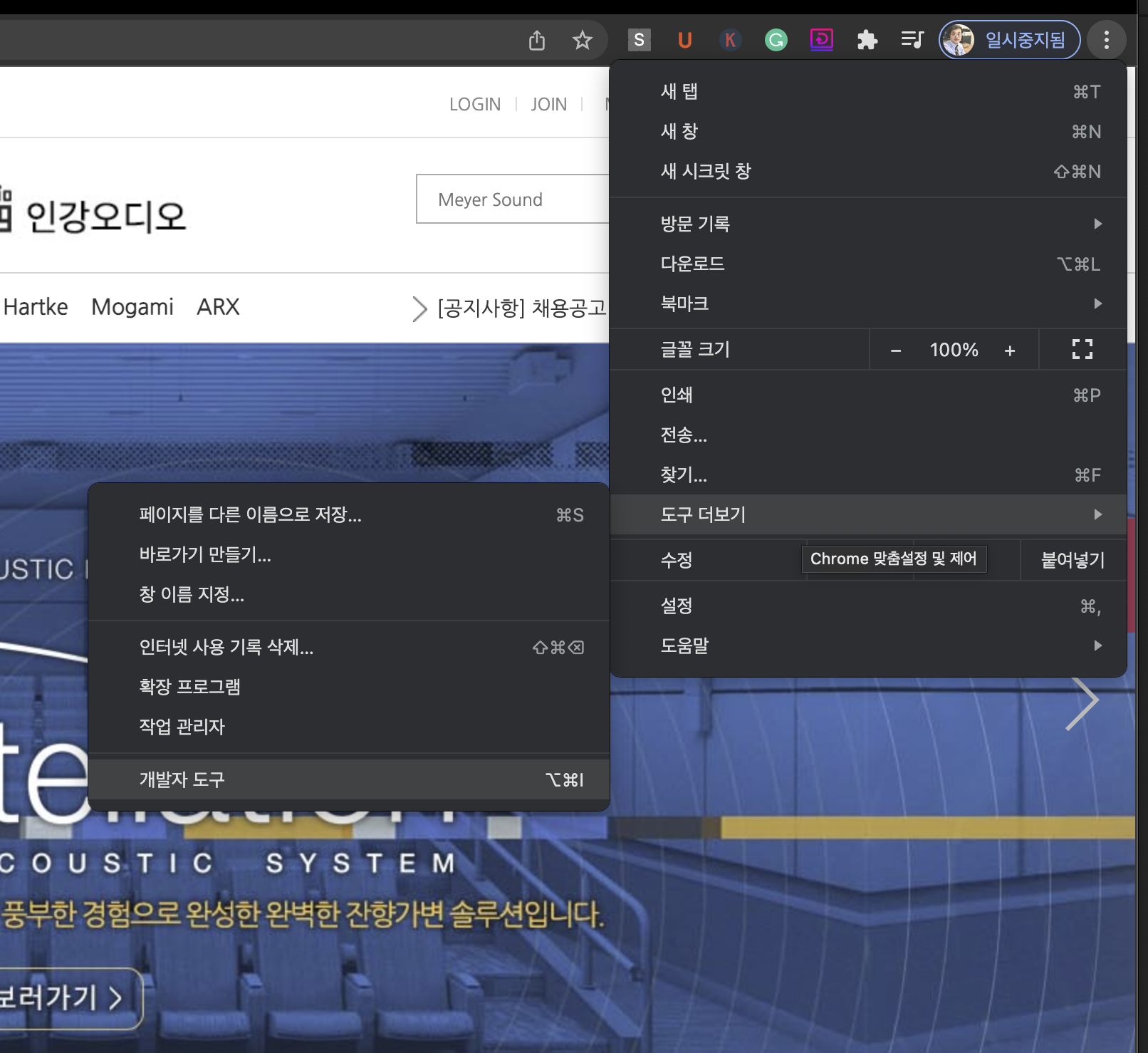This screenshot has height=1053, width=1148.
Task: Open 작업 관리자 task manager
Action: [348, 727]
